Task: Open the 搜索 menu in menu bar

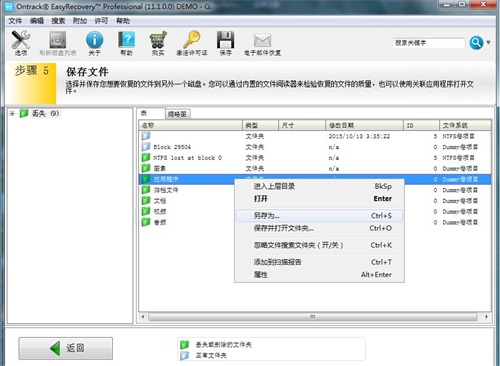Action: [58, 21]
